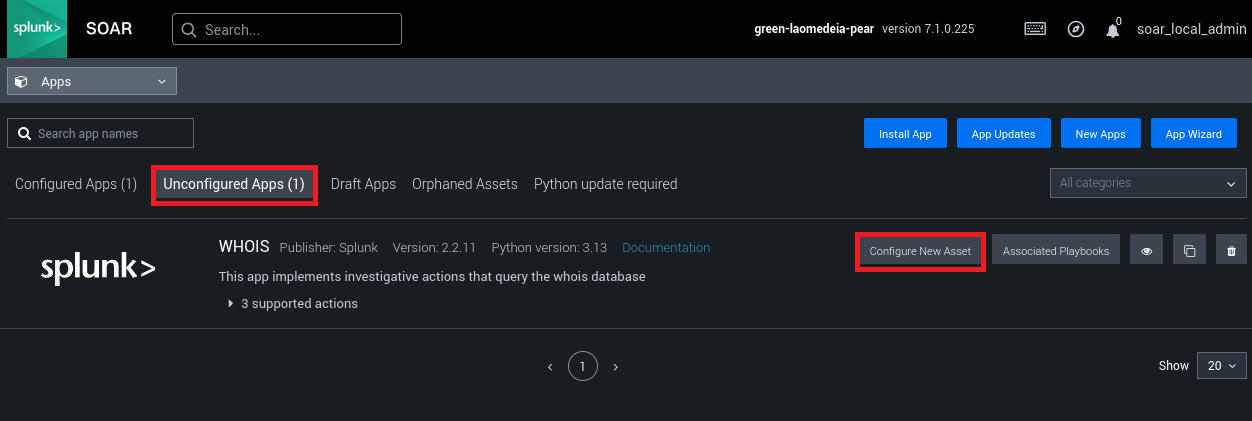Open the Apps navigation dropdown
The image size is (1252, 421).
coord(92,81)
